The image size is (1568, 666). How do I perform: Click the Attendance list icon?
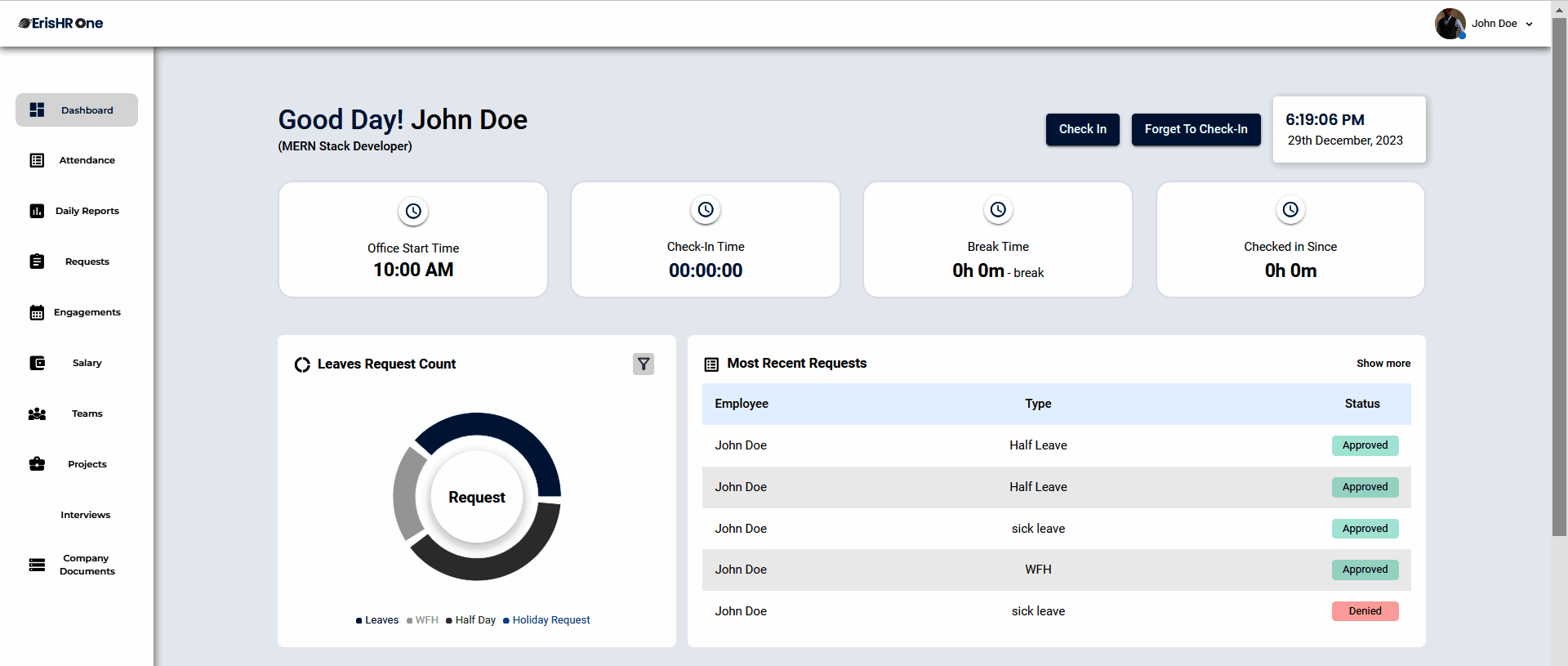tap(37, 160)
